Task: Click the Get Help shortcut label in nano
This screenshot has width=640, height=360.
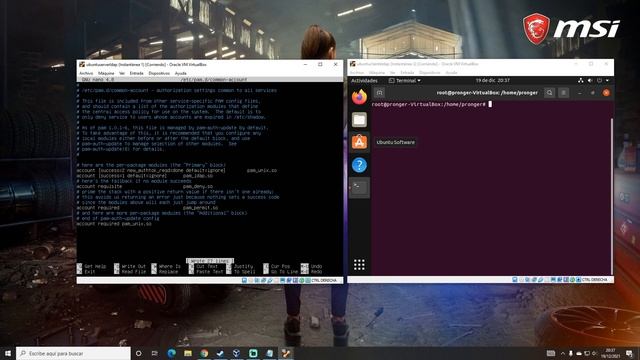Action: coord(95,266)
